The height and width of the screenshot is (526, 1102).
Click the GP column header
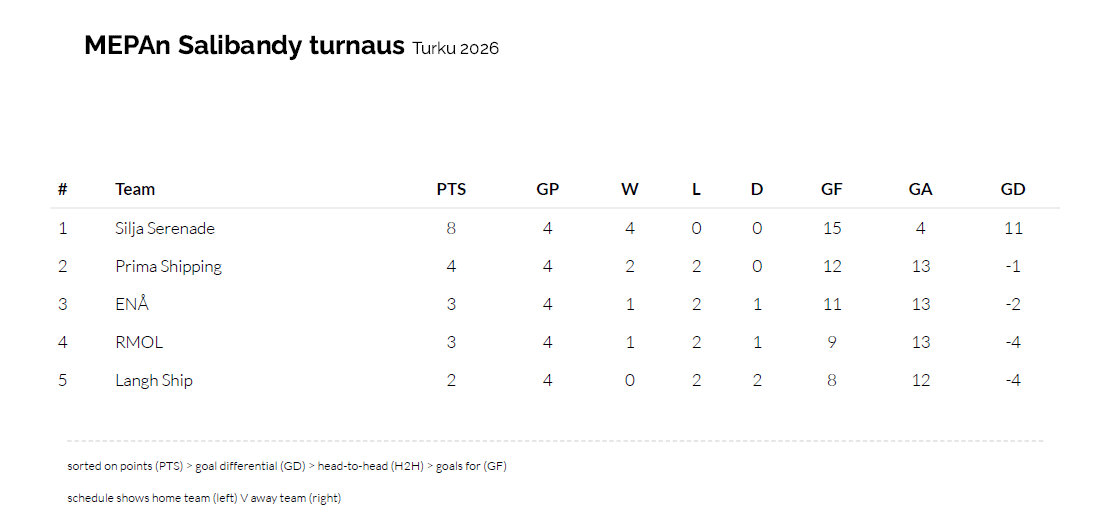(x=547, y=189)
